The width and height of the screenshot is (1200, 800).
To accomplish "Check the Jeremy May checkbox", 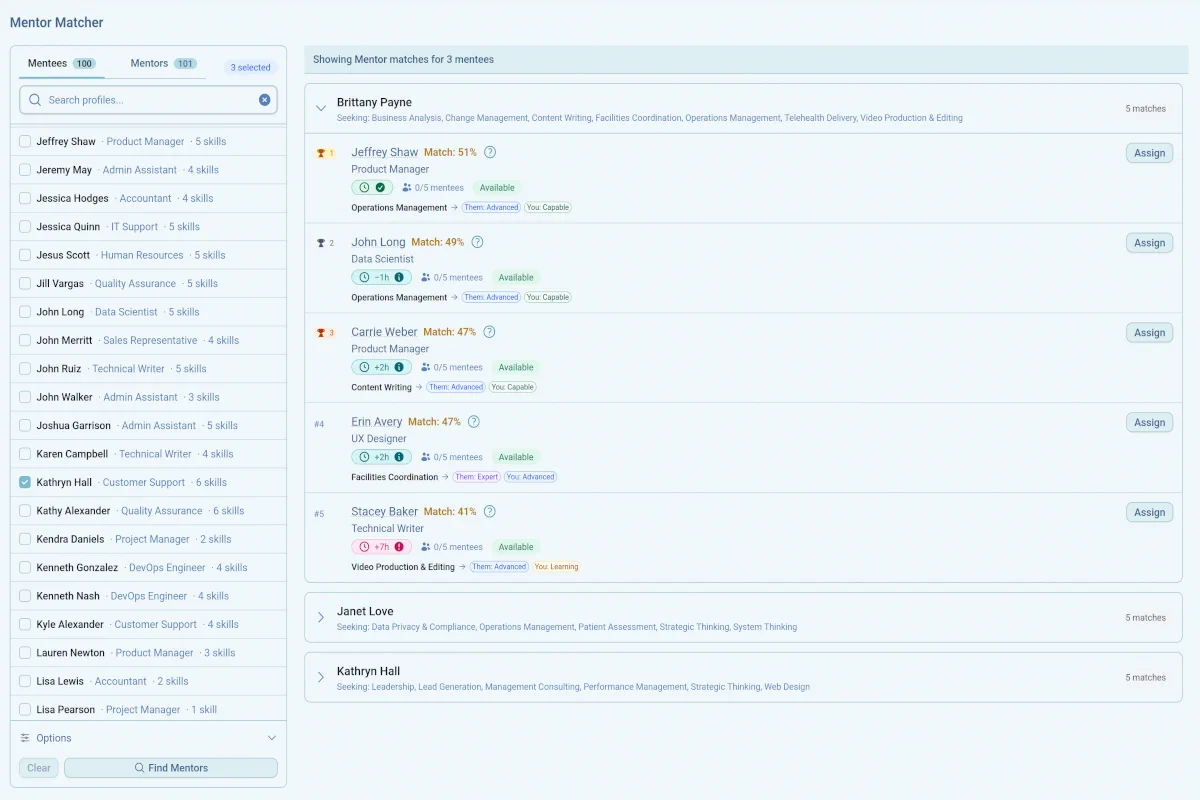I will click(x=25, y=170).
